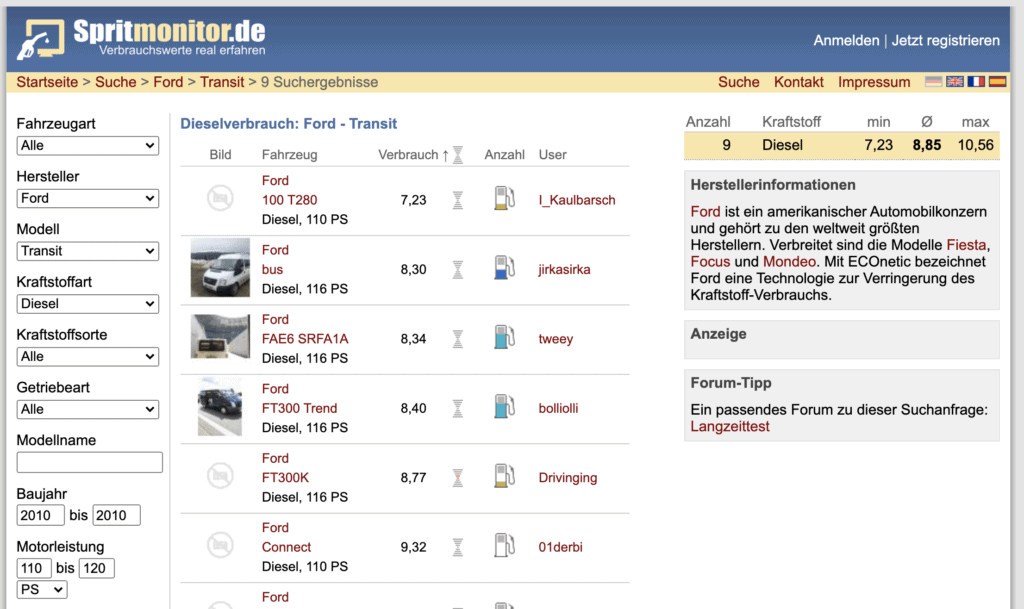Switch language using the German flag
Screen dimensions: 1024x609
pos(934,82)
